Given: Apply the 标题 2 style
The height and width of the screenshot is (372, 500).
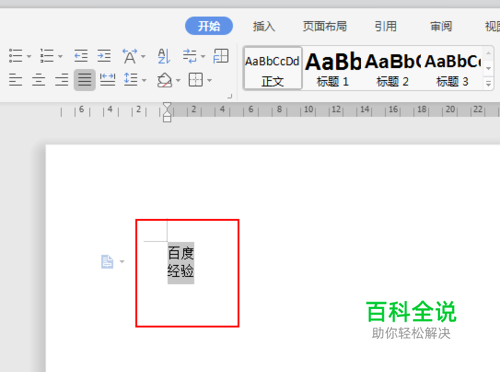Looking at the screenshot, I should pyautogui.click(x=393, y=69).
